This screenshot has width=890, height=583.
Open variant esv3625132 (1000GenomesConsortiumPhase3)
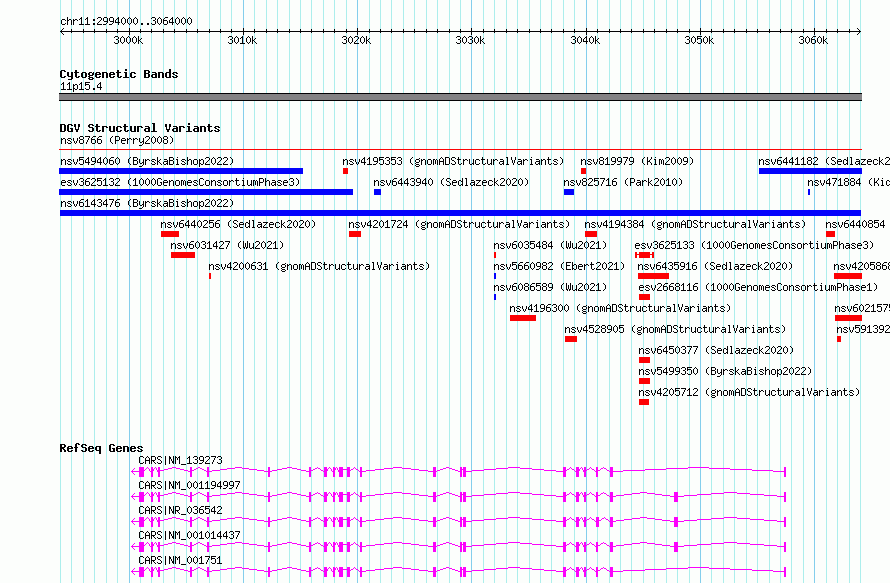pyautogui.click(x=180, y=182)
